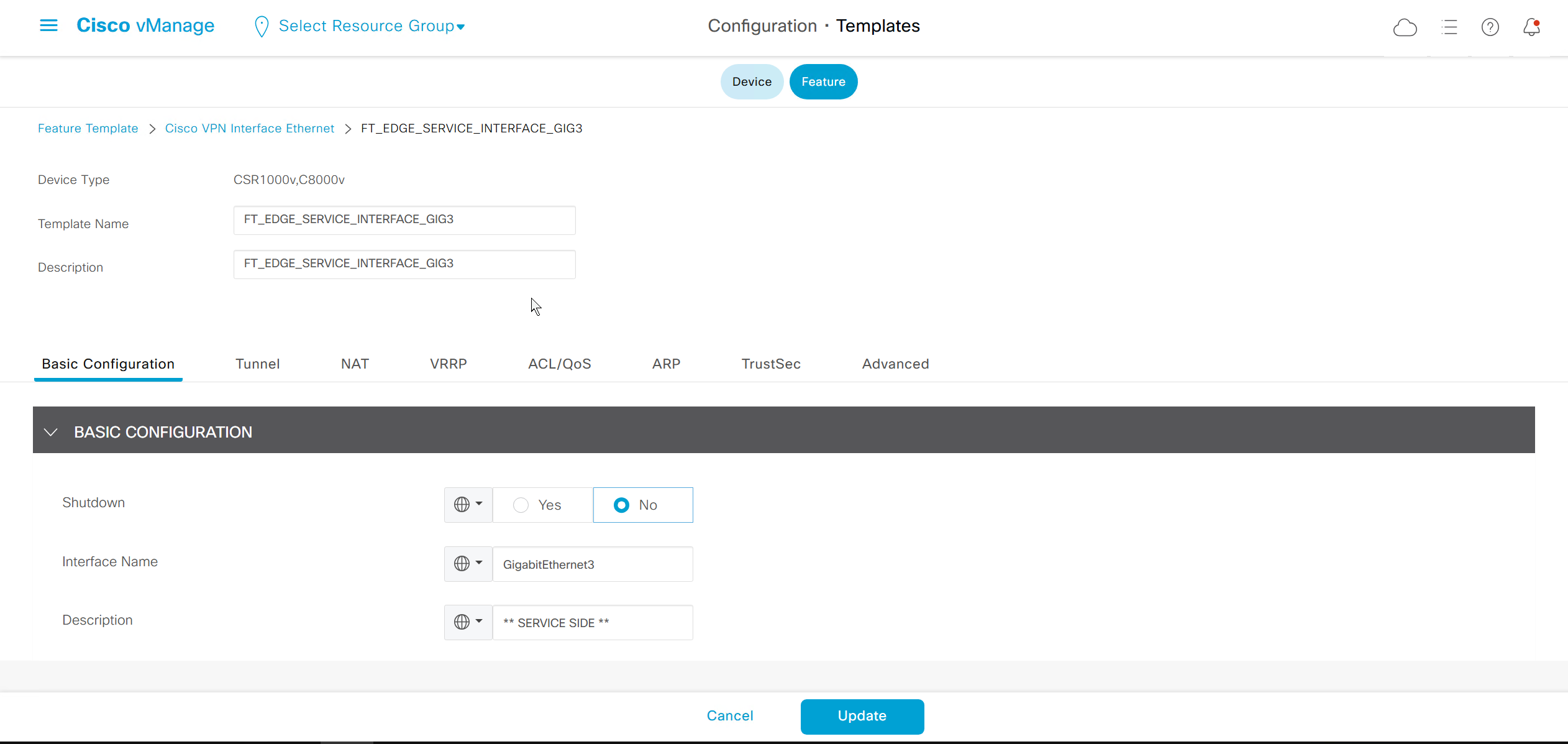
Task: Open the task list icon
Action: (1449, 27)
